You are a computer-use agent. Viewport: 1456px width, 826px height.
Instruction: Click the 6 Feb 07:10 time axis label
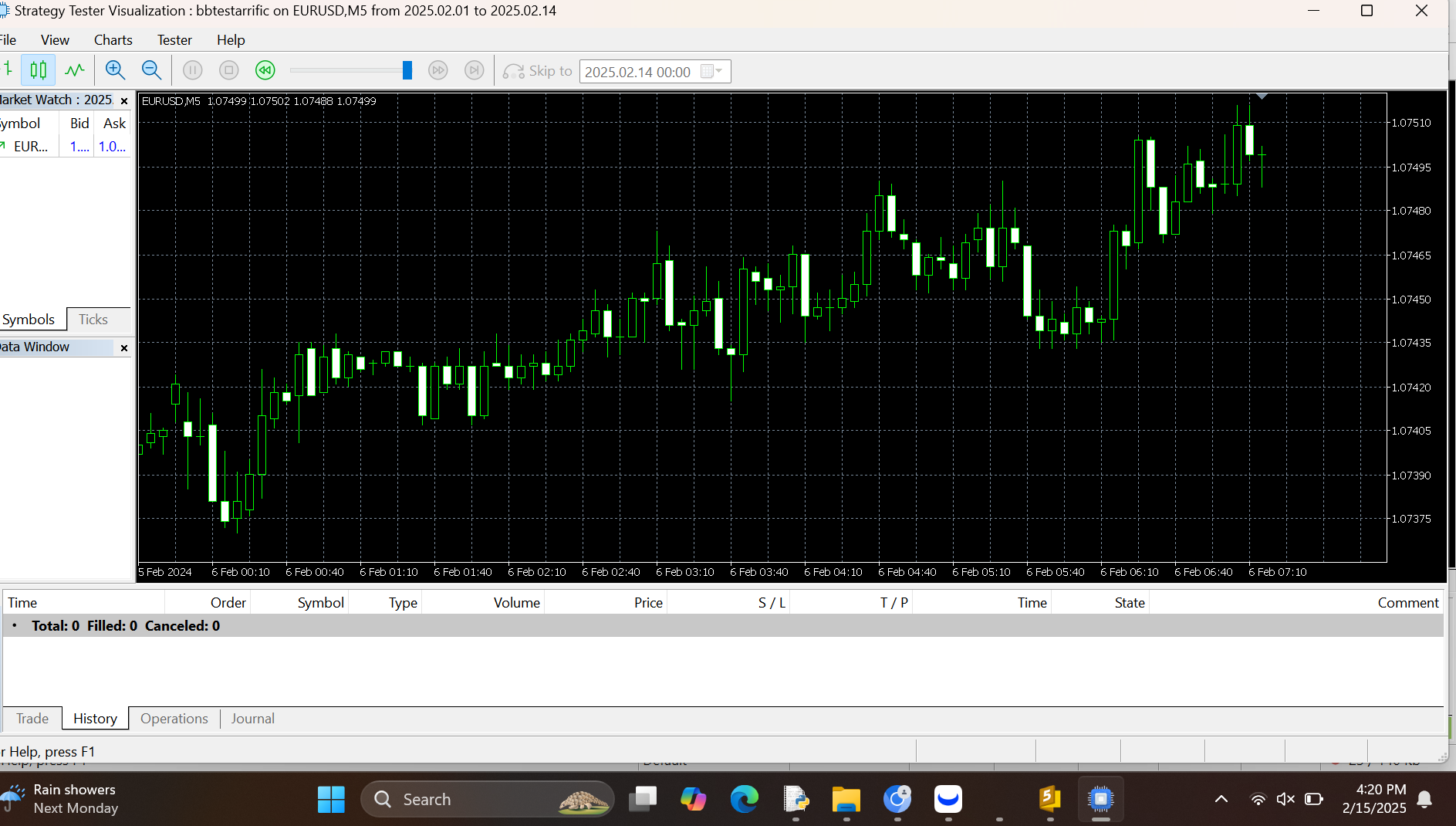1278,572
